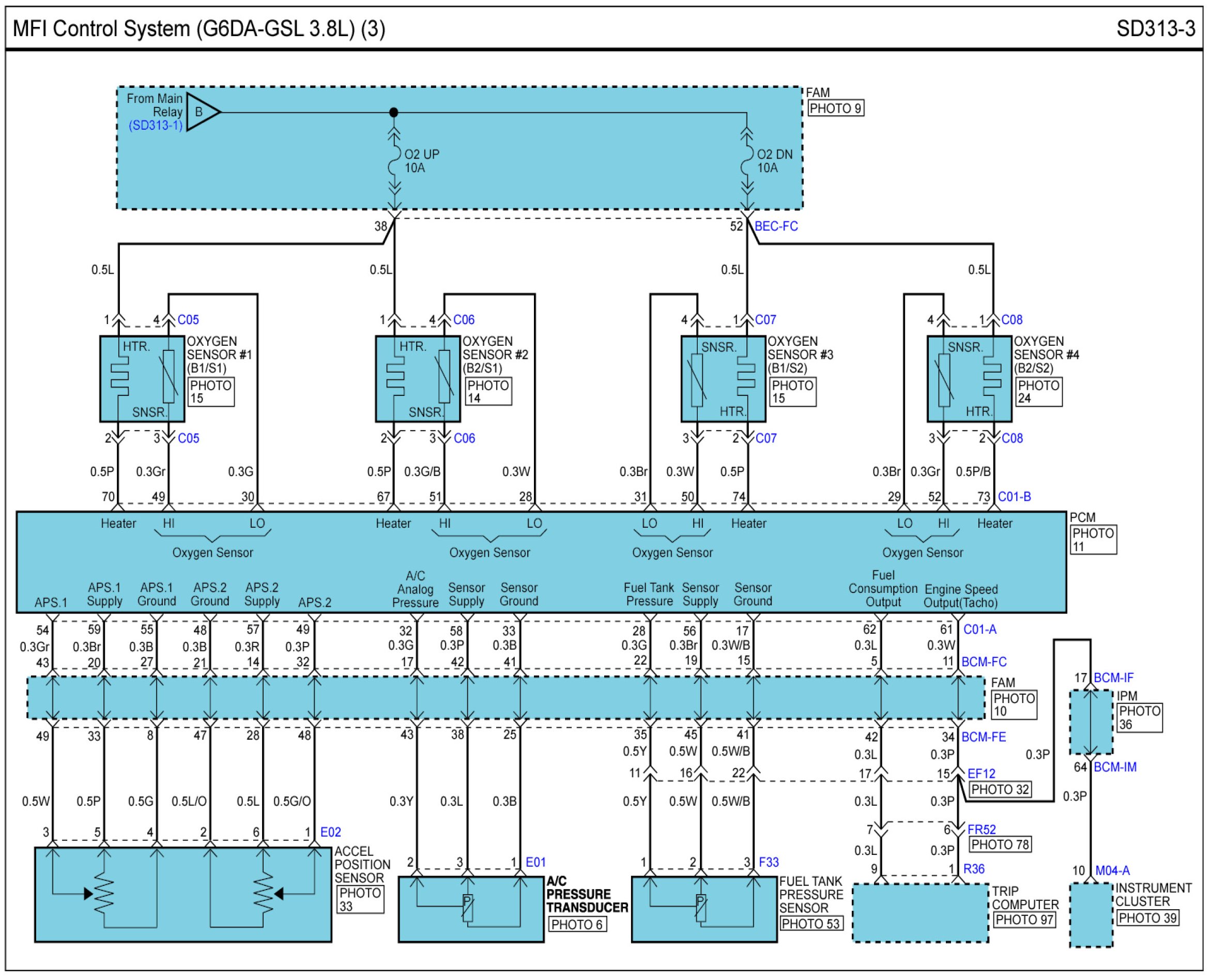This screenshot has width=1211, height=980.
Task: Click the A/C Pressure Transducer block
Action: 471,909
